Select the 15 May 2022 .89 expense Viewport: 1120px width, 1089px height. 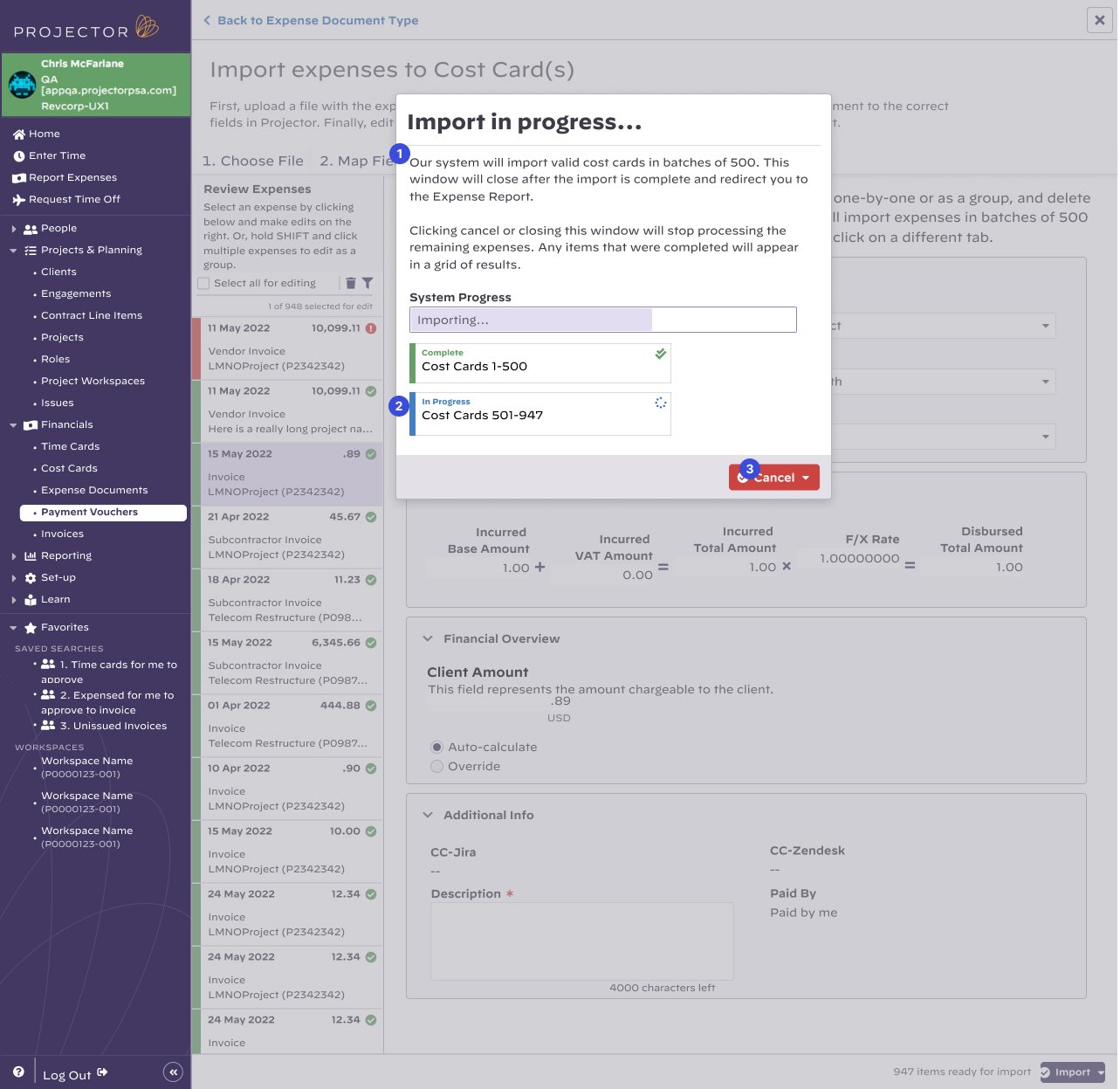pos(287,474)
